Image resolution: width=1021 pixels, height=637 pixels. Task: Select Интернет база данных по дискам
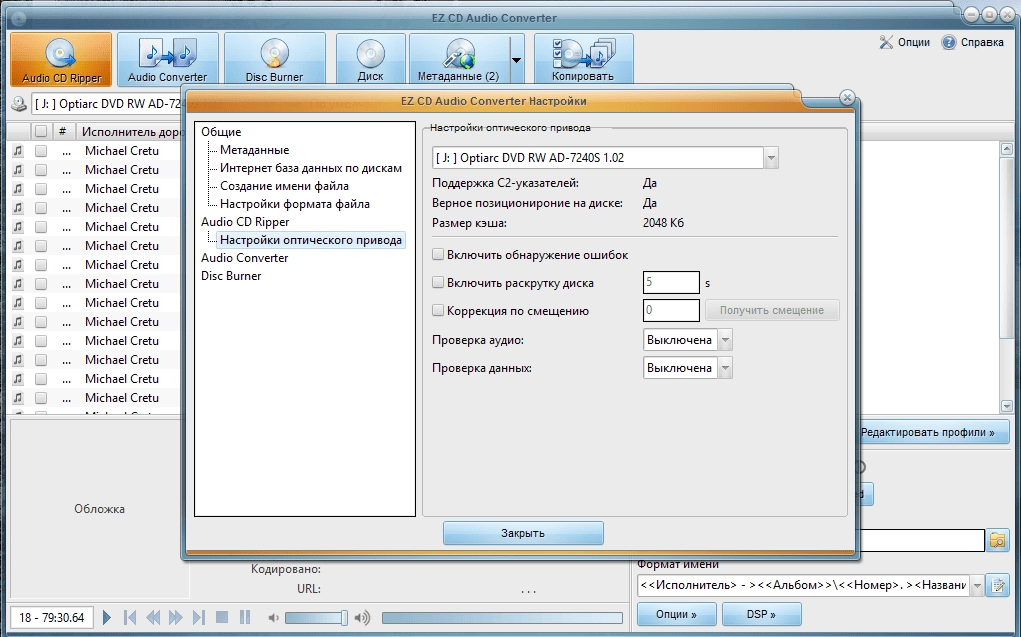[311, 168]
